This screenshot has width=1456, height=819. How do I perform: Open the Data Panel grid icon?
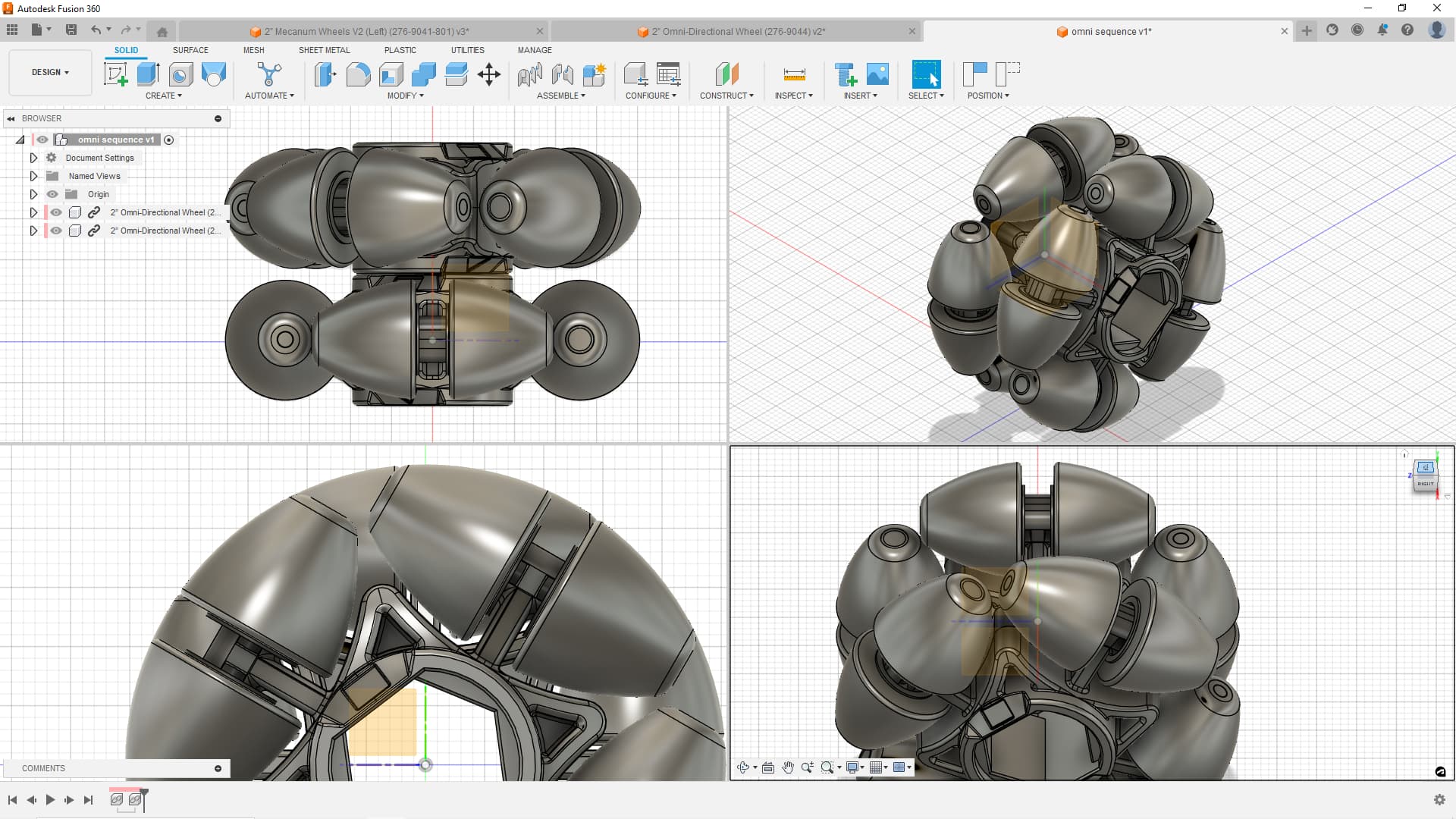coord(12,30)
